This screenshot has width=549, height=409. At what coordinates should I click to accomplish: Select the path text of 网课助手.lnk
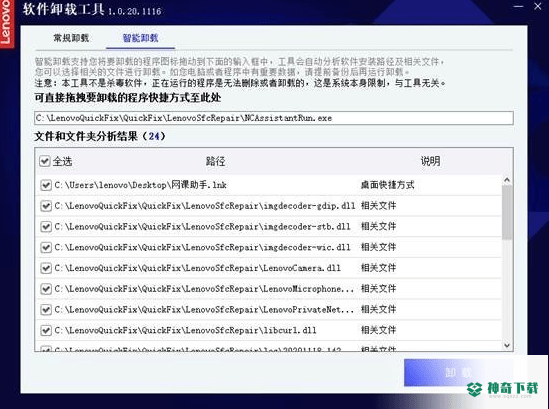140,185
